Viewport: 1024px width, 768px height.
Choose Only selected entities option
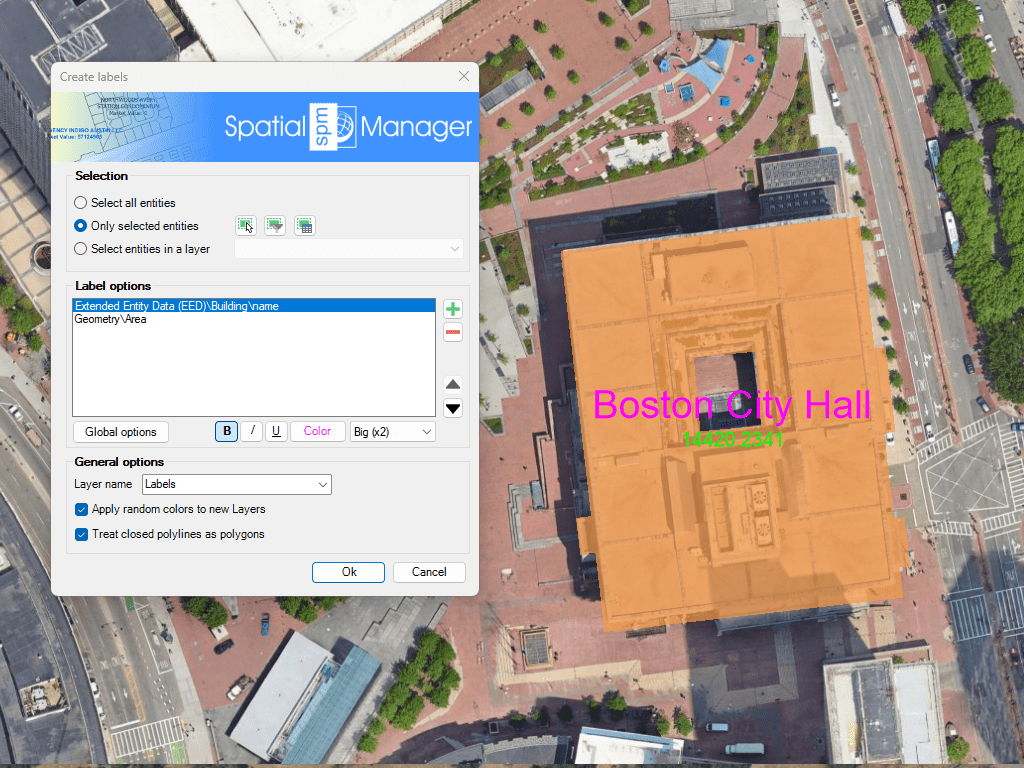tap(136, 225)
